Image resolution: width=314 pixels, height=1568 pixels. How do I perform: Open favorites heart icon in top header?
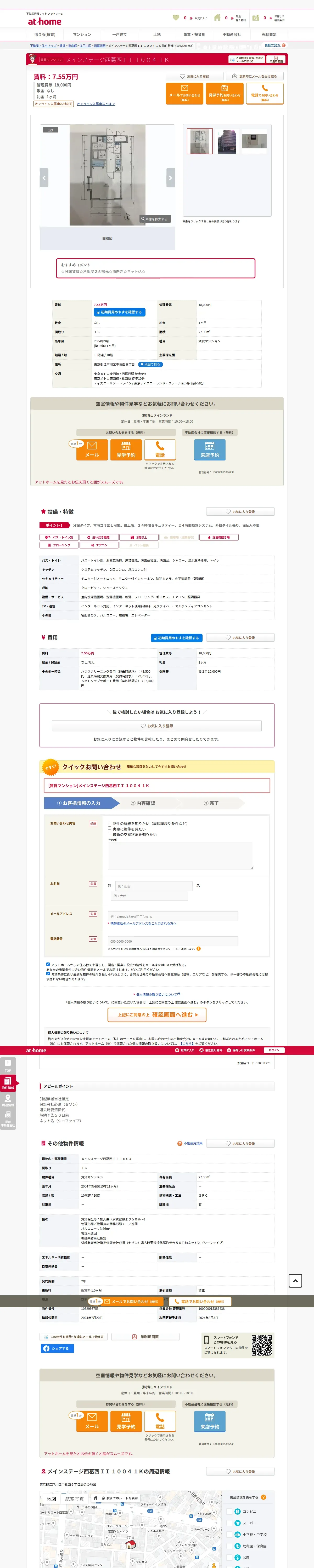click(176, 18)
